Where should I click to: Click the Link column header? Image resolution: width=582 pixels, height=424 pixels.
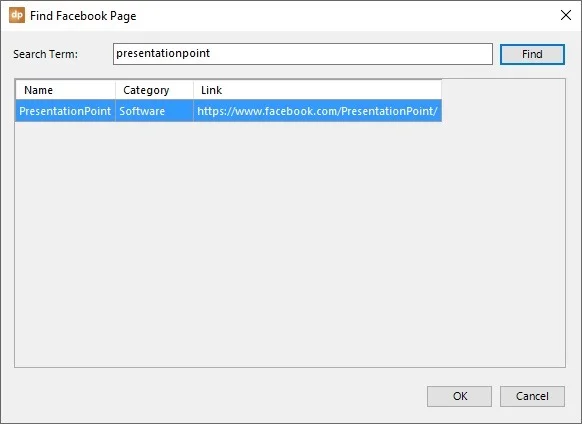click(x=317, y=90)
